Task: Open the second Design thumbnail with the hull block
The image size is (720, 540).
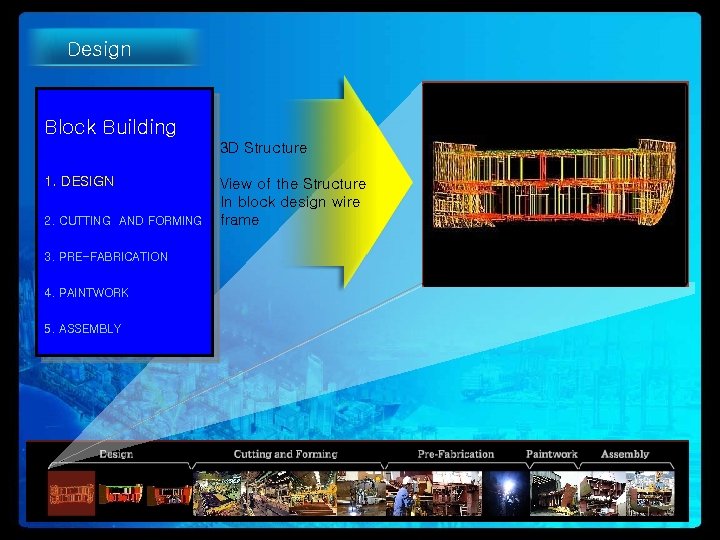Action: 121,494
